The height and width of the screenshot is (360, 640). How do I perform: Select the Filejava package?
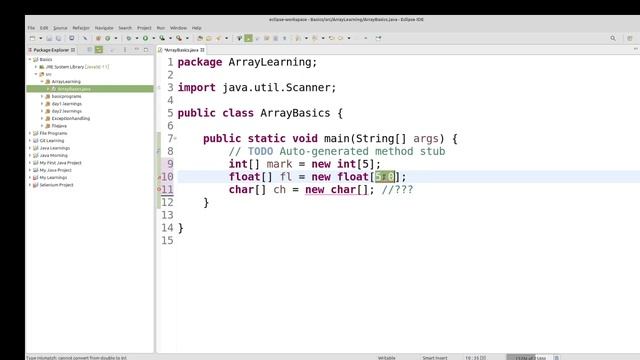[59, 126]
